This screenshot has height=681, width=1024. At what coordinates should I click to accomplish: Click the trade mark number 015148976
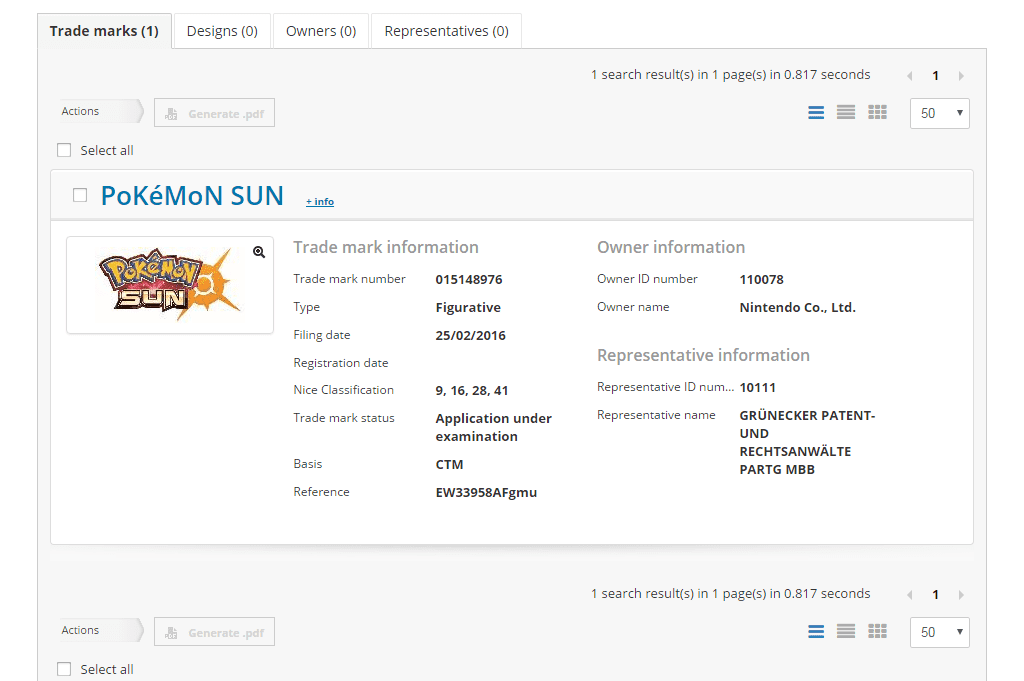click(469, 279)
